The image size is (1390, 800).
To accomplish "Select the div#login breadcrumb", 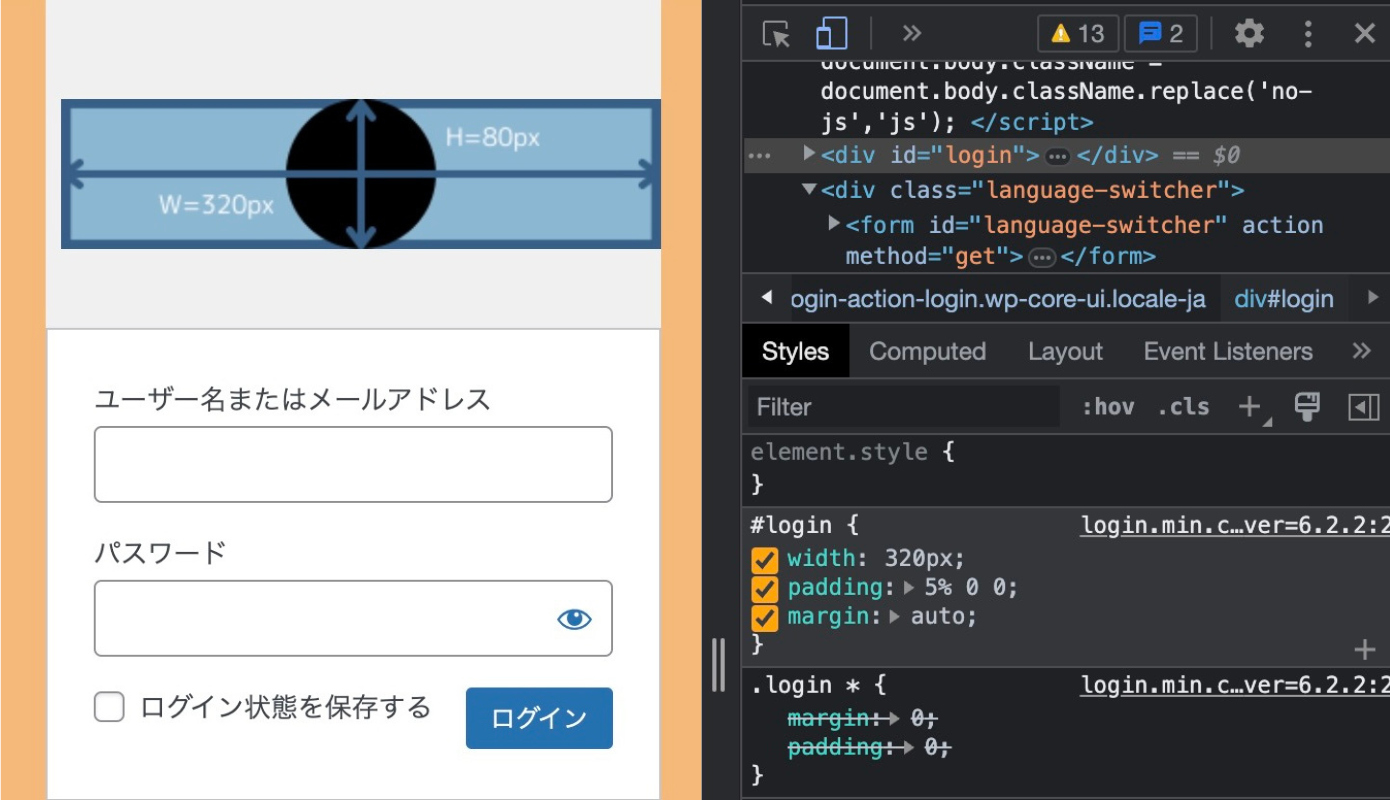I will click(x=1284, y=299).
